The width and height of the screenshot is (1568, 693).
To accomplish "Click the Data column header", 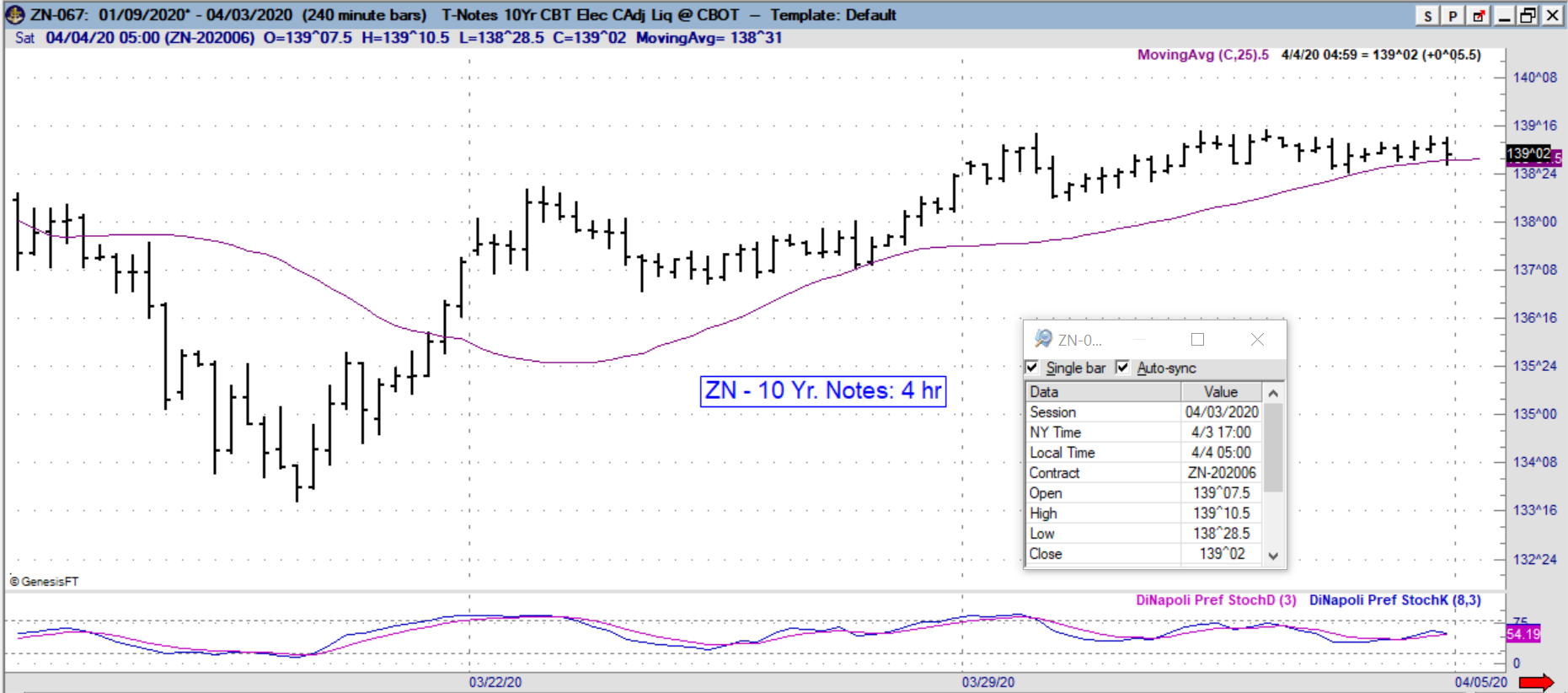I will point(1103,392).
